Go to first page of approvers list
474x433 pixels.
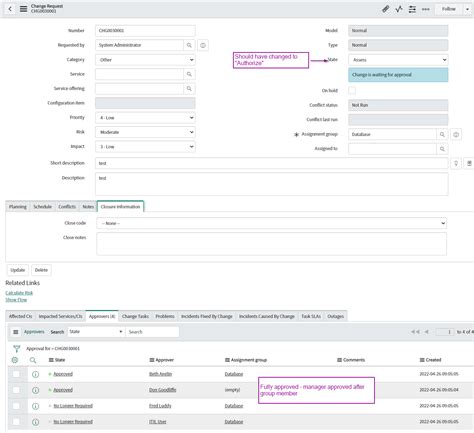click(415, 332)
